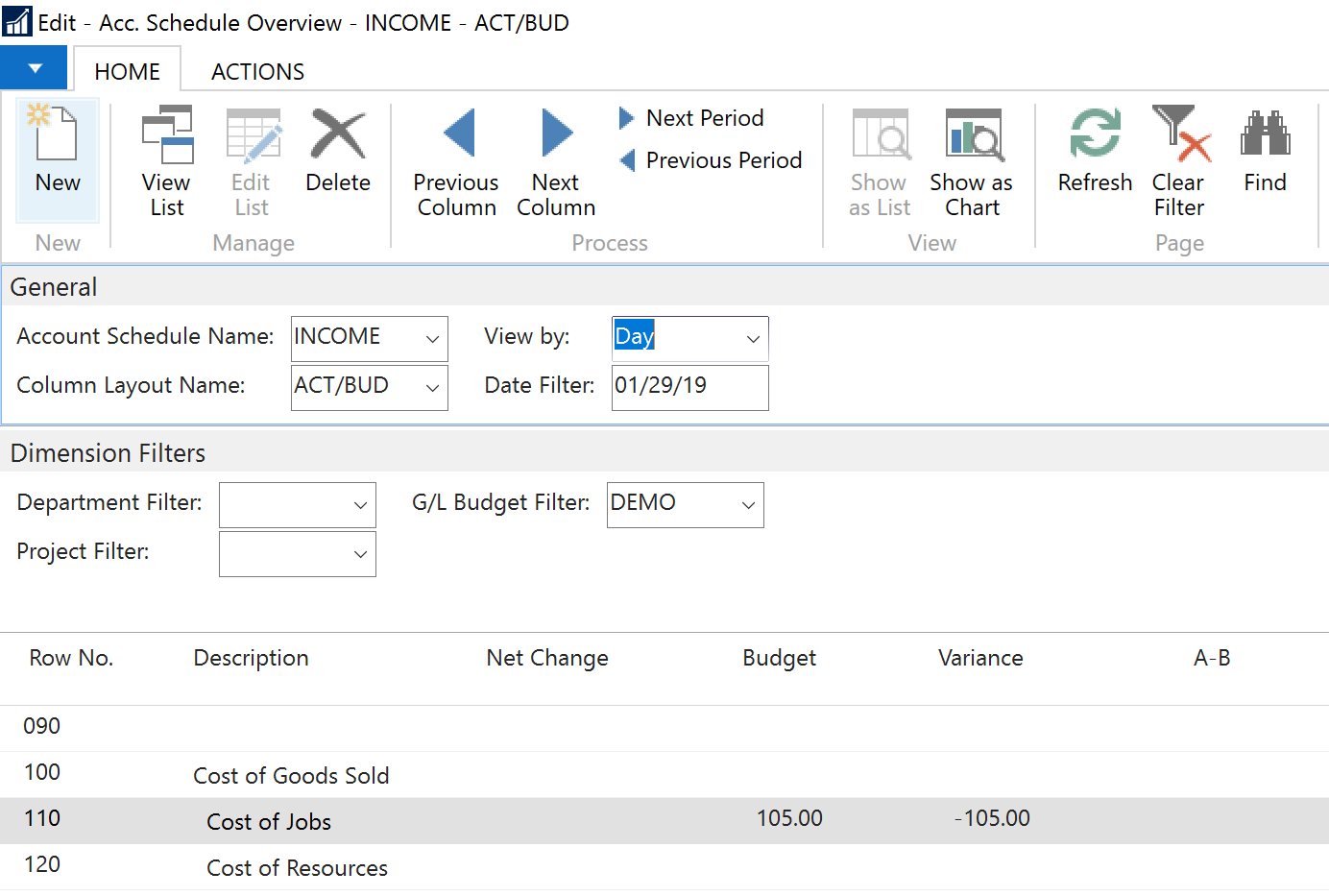1329x896 pixels.
Task: Switch to the ACTIONS tab
Action: 257,72
